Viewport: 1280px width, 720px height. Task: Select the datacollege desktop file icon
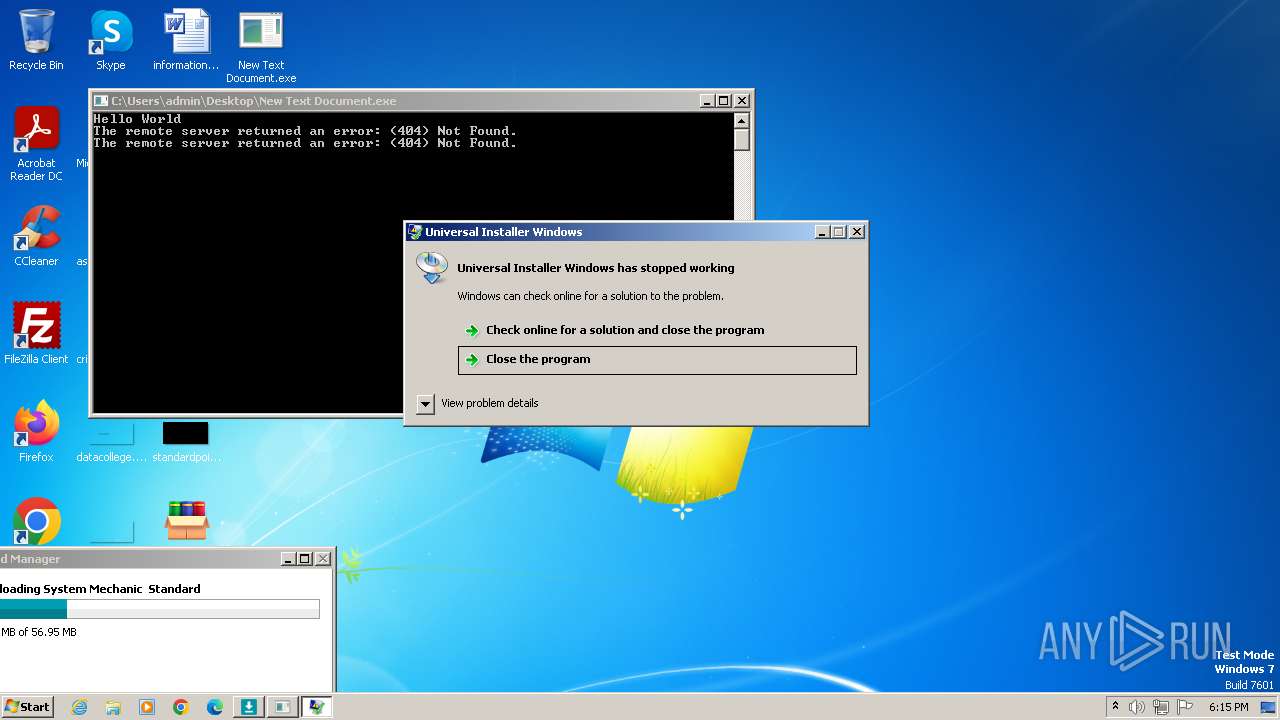(111, 443)
